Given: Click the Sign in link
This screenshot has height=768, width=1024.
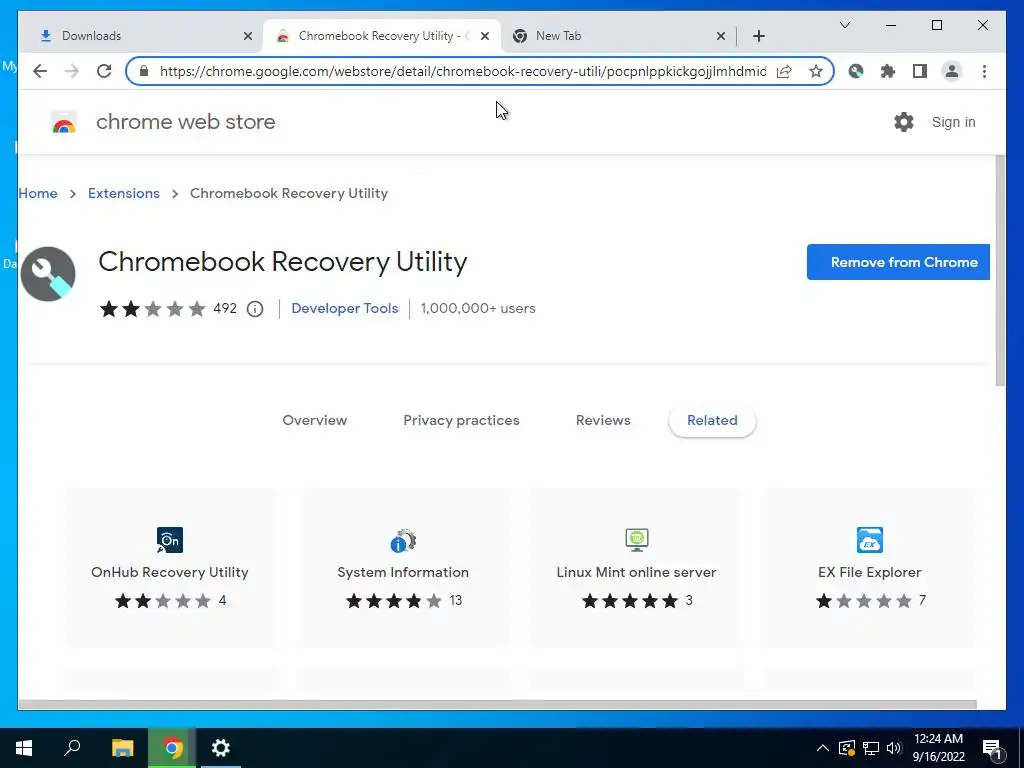Looking at the screenshot, I should 953,122.
